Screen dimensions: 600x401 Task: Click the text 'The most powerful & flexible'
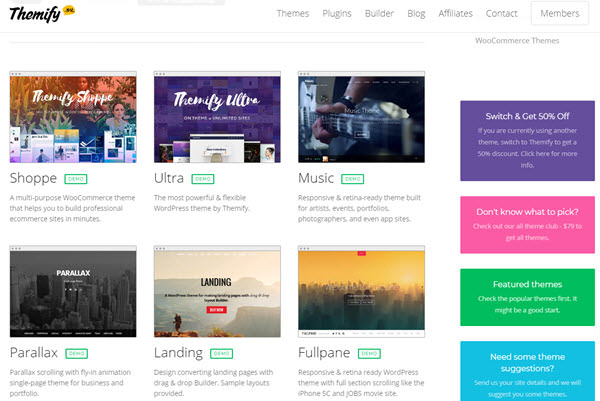tap(200, 198)
